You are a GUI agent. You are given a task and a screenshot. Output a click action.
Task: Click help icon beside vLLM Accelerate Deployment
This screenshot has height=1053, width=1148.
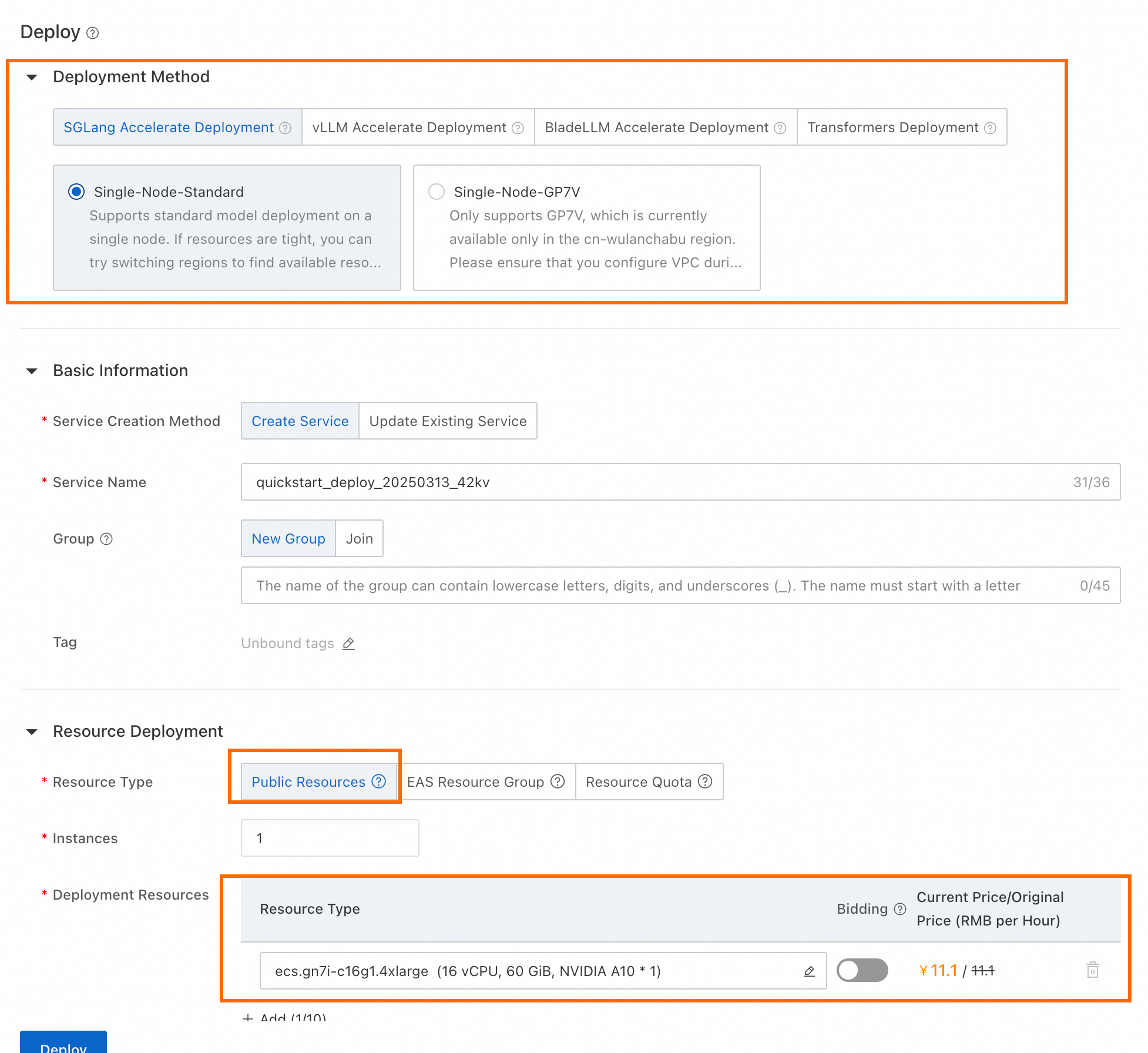518,128
